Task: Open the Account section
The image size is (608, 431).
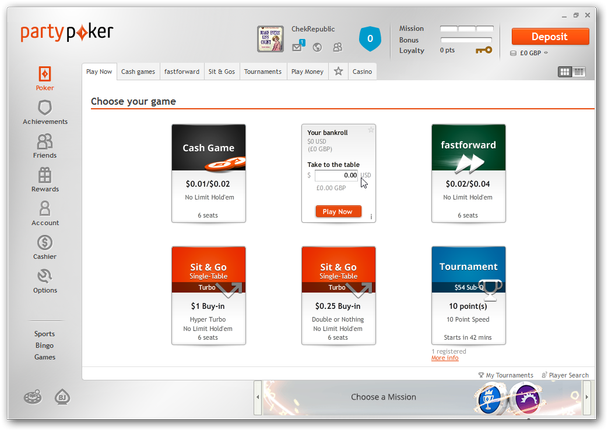Action: (x=45, y=213)
